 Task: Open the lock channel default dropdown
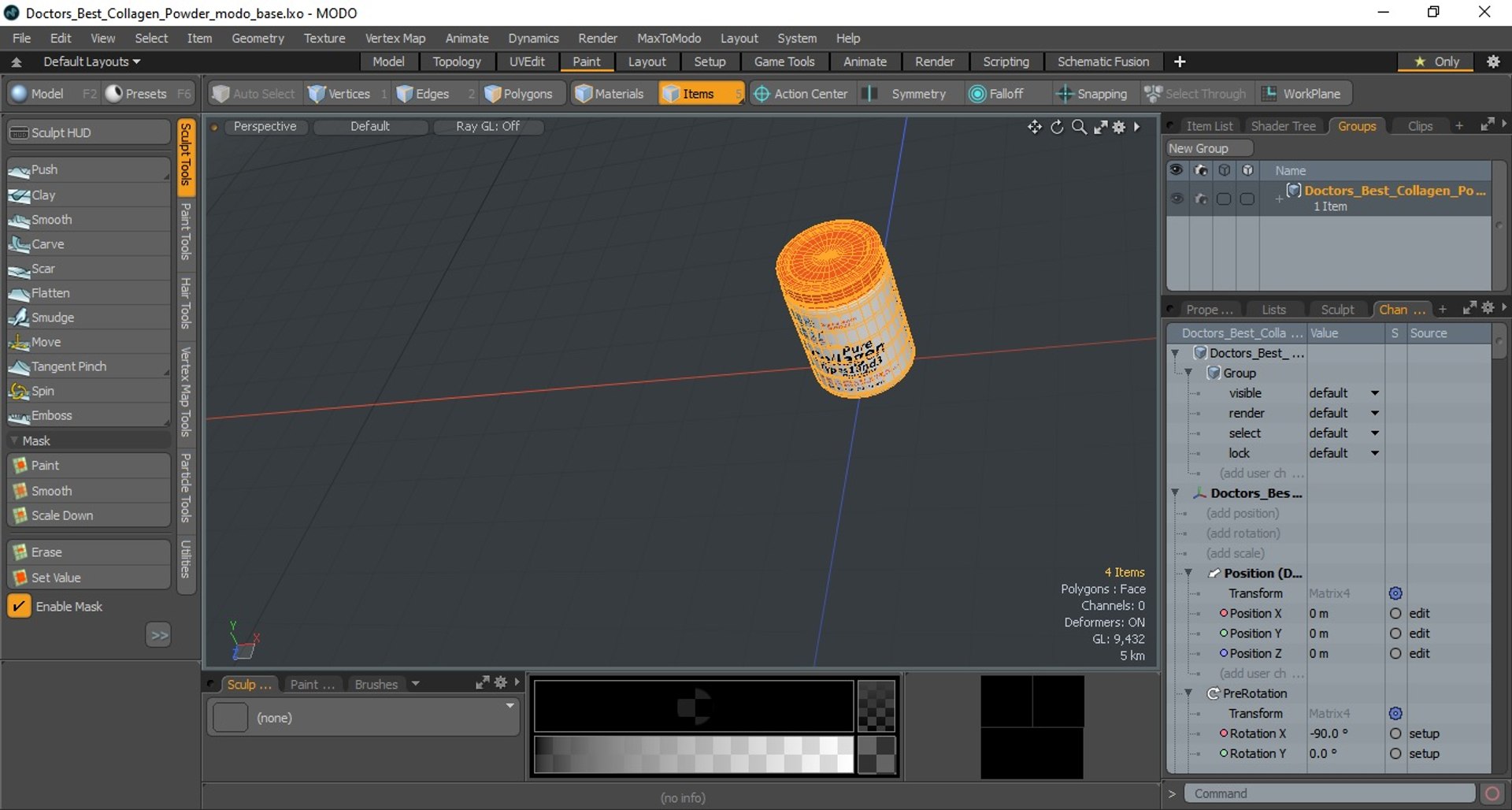pyautogui.click(x=1344, y=453)
